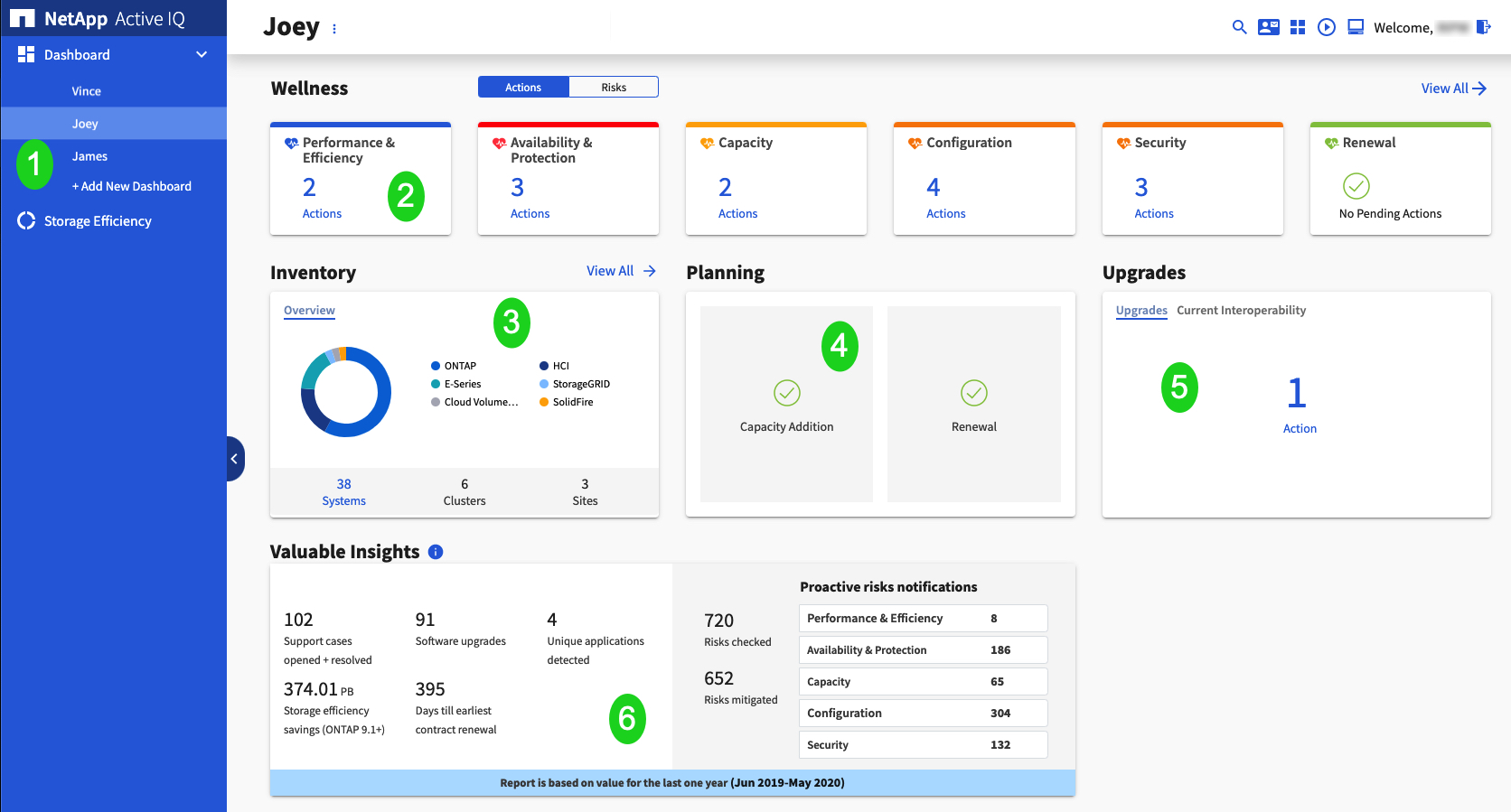This screenshot has height=812, width=1511.
Task: Open the three-dot menu next to Joey
Action: (334, 29)
